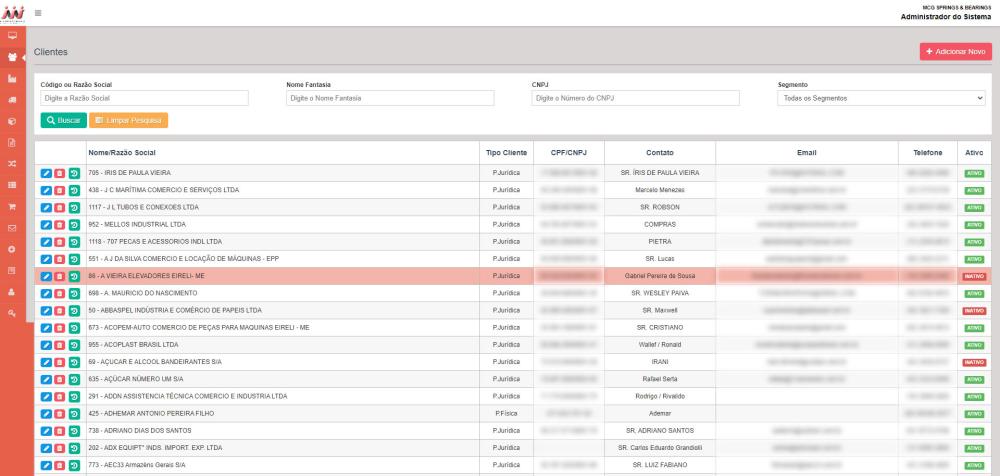Select the Clientes users sidebar item
The image size is (1000, 476).
pyautogui.click(x=12, y=57)
